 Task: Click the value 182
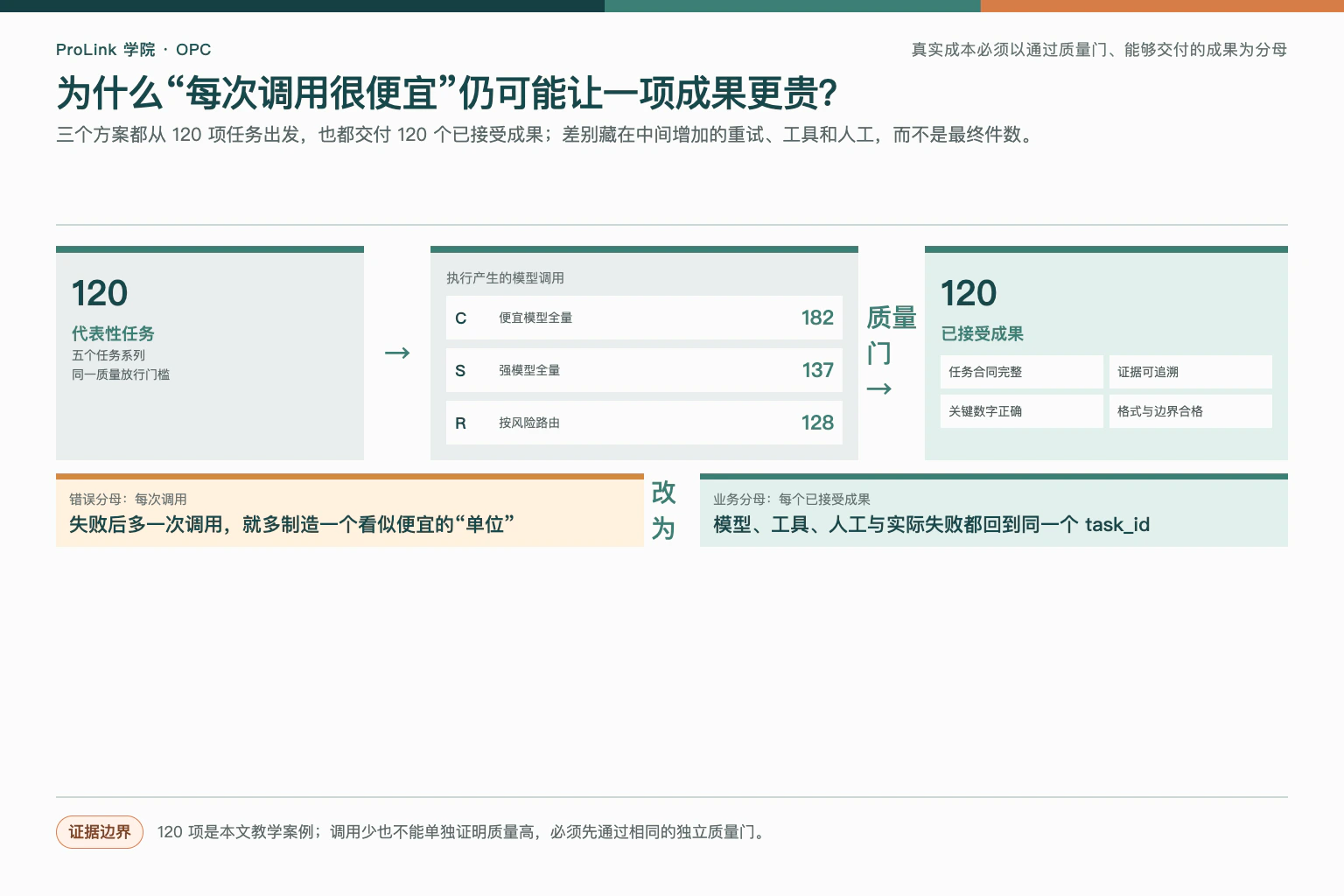coord(817,318)
